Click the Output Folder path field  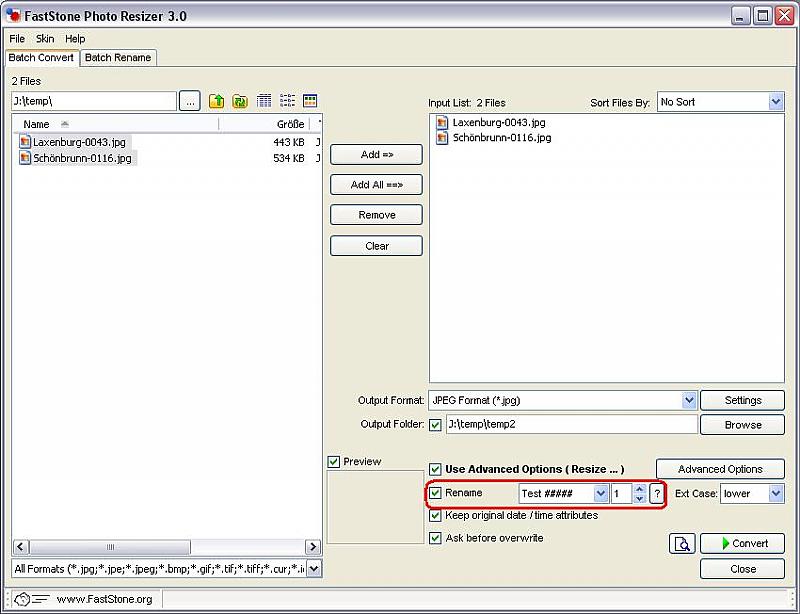pyautogui.click(x=570, y=425)
